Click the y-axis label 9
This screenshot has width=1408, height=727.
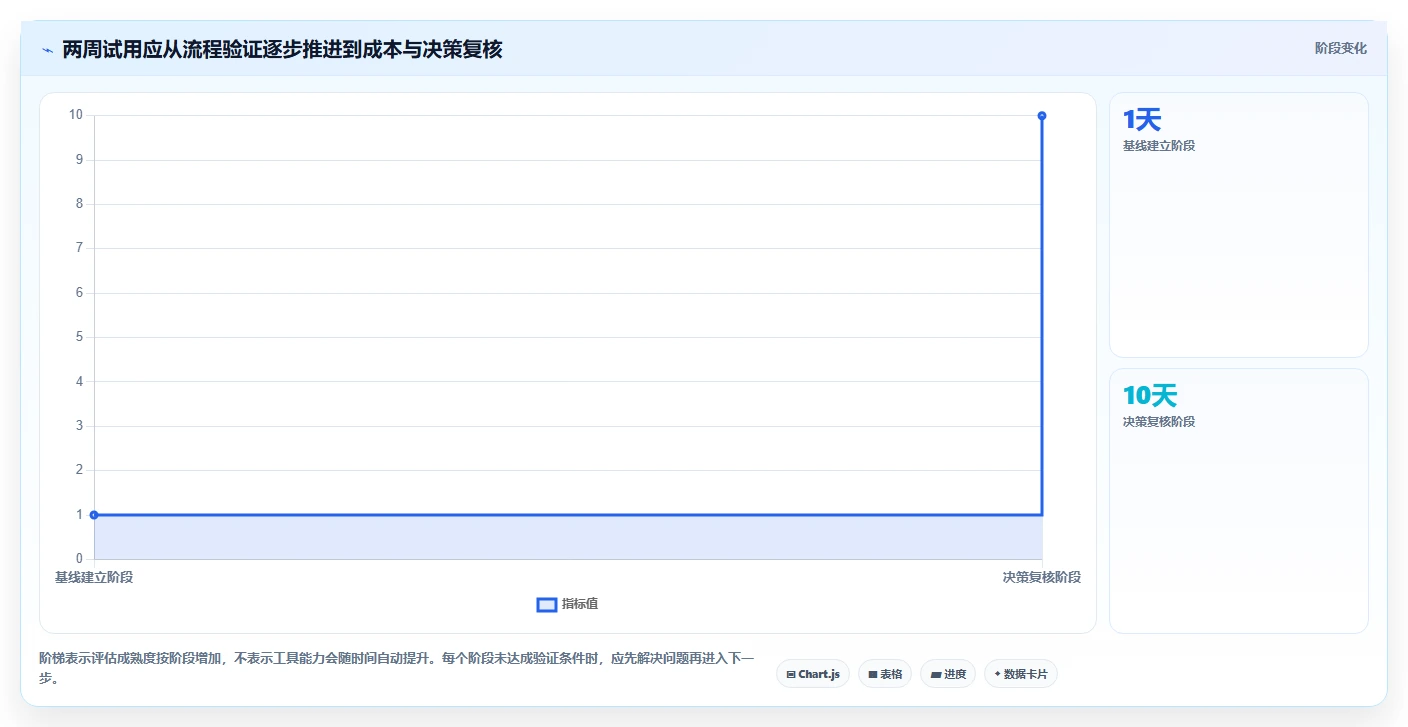79,159
